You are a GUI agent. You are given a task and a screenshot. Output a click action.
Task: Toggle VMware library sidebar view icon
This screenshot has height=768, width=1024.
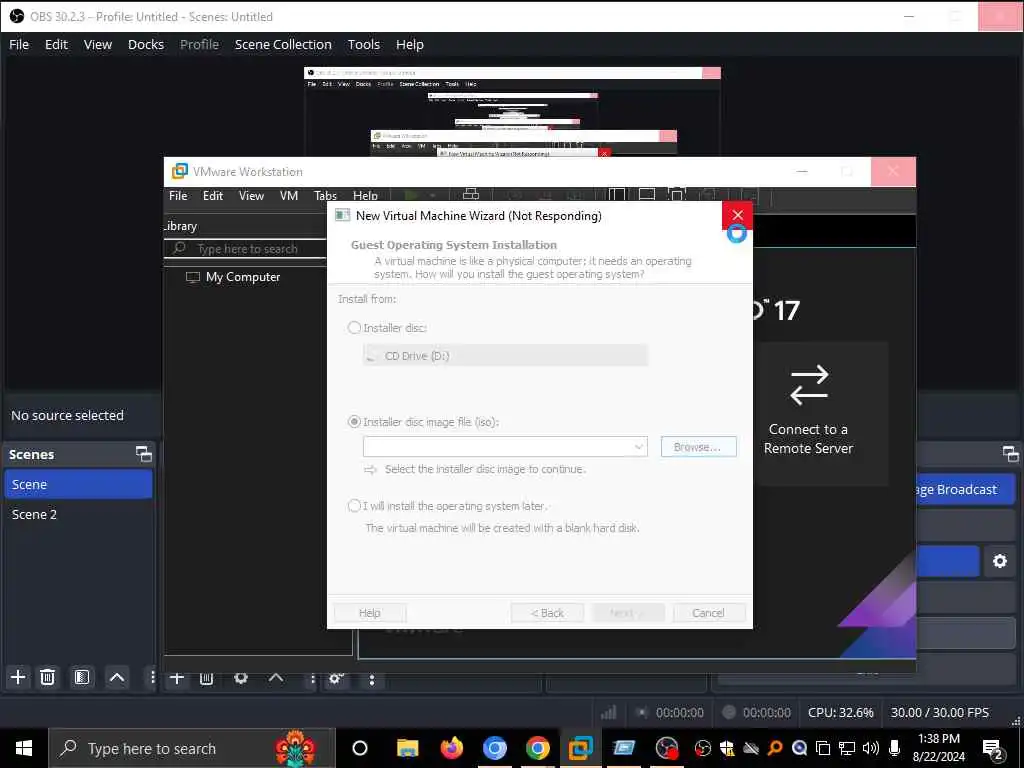pyautogui.click(x=616, y=195)
